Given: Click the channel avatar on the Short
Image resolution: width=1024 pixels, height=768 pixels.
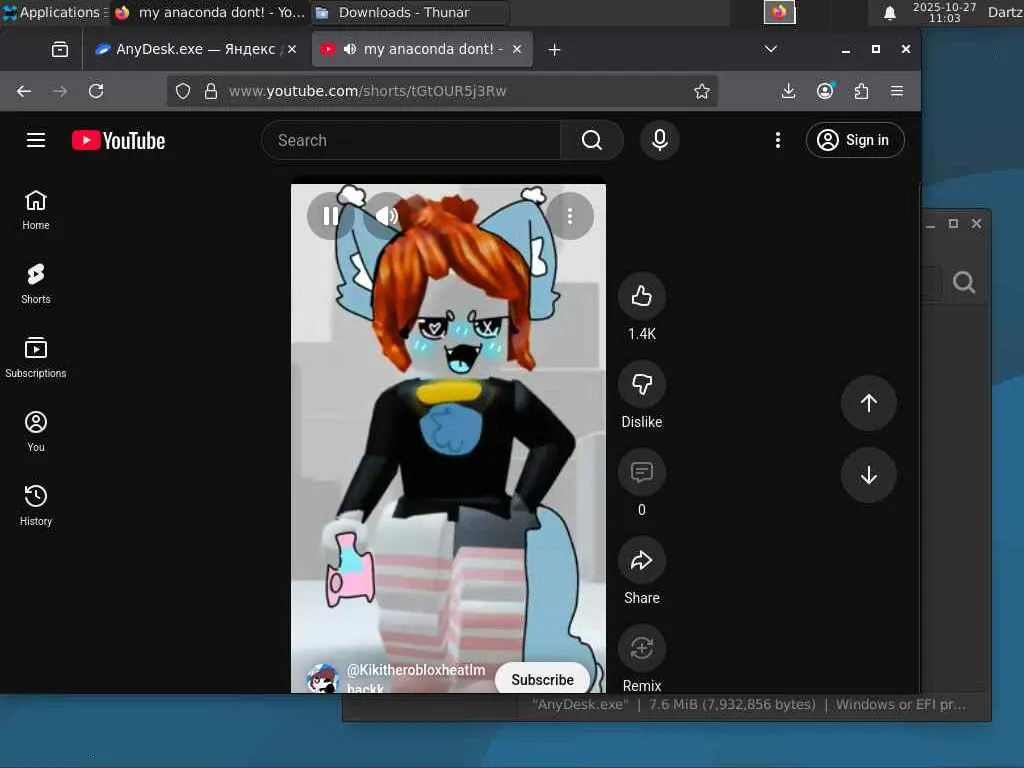Looking at the screenshot, I should (323, 678).
